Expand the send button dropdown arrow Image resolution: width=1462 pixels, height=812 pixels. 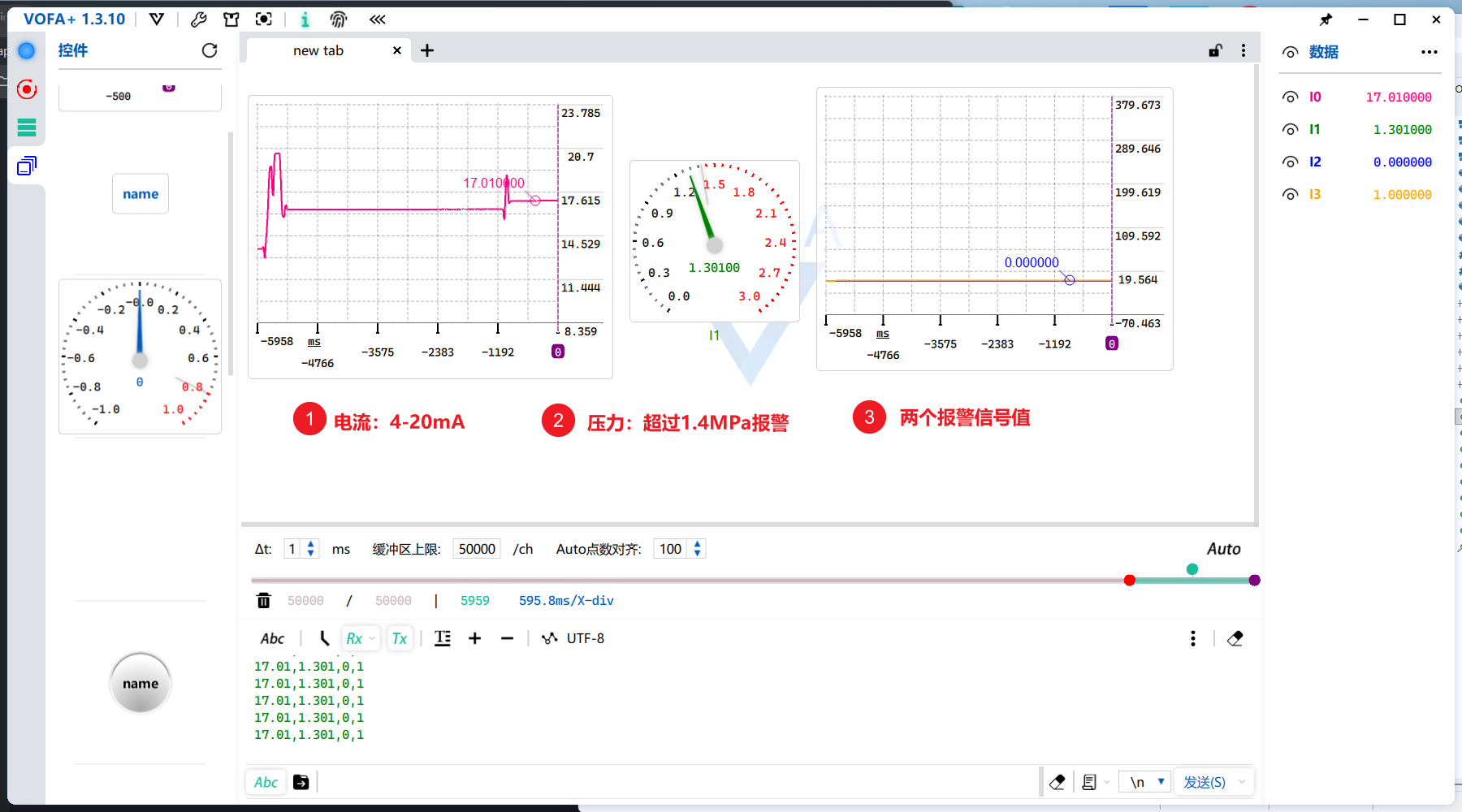(1242, 782)
